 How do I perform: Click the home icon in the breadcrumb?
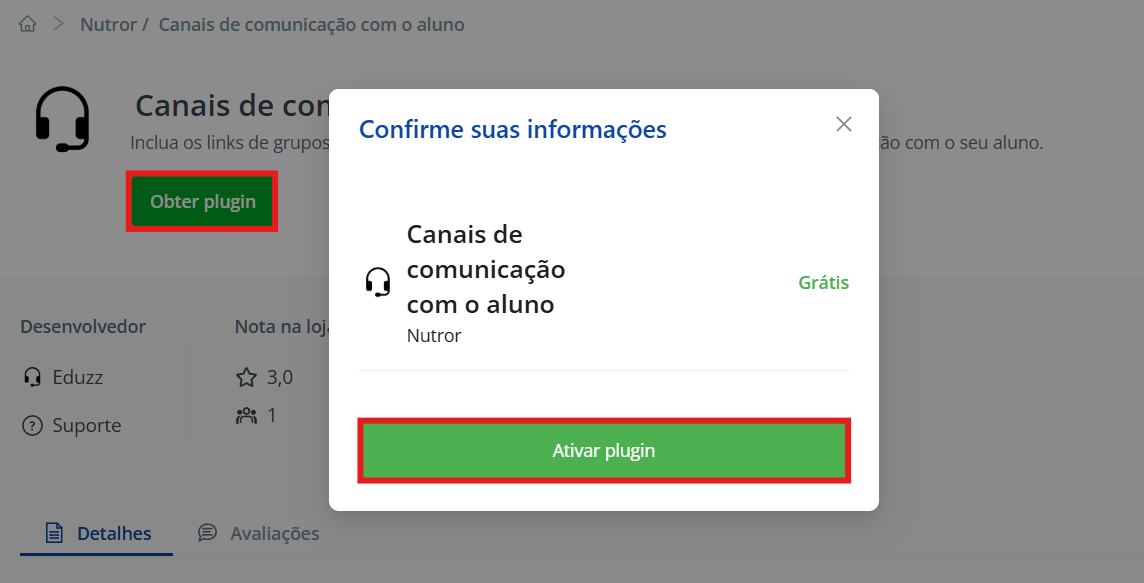28,24
